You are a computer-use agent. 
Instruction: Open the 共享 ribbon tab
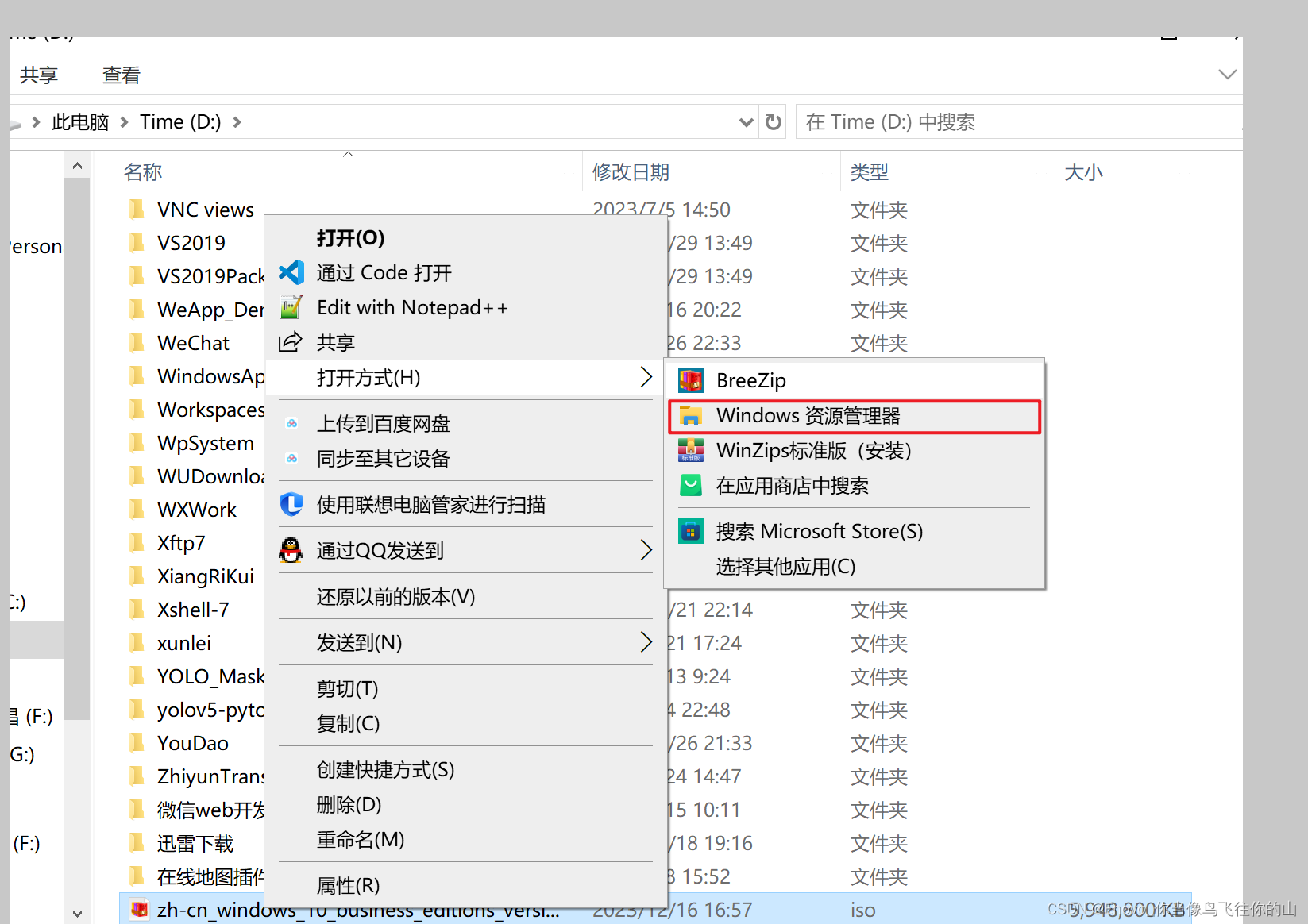click(39, 75)
